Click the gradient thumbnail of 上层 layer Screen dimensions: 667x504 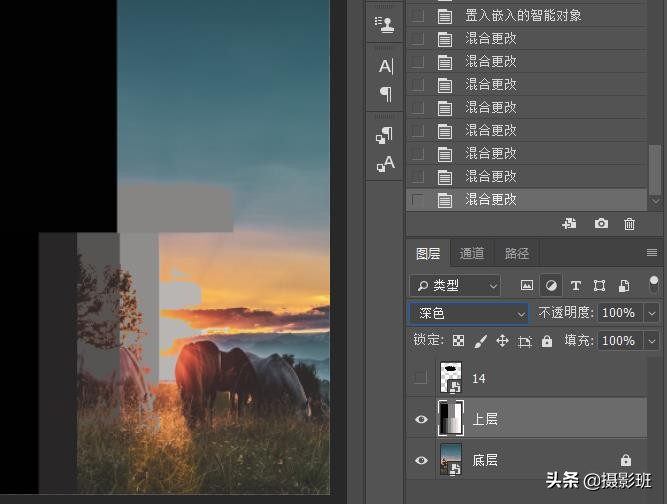(450, 418)
